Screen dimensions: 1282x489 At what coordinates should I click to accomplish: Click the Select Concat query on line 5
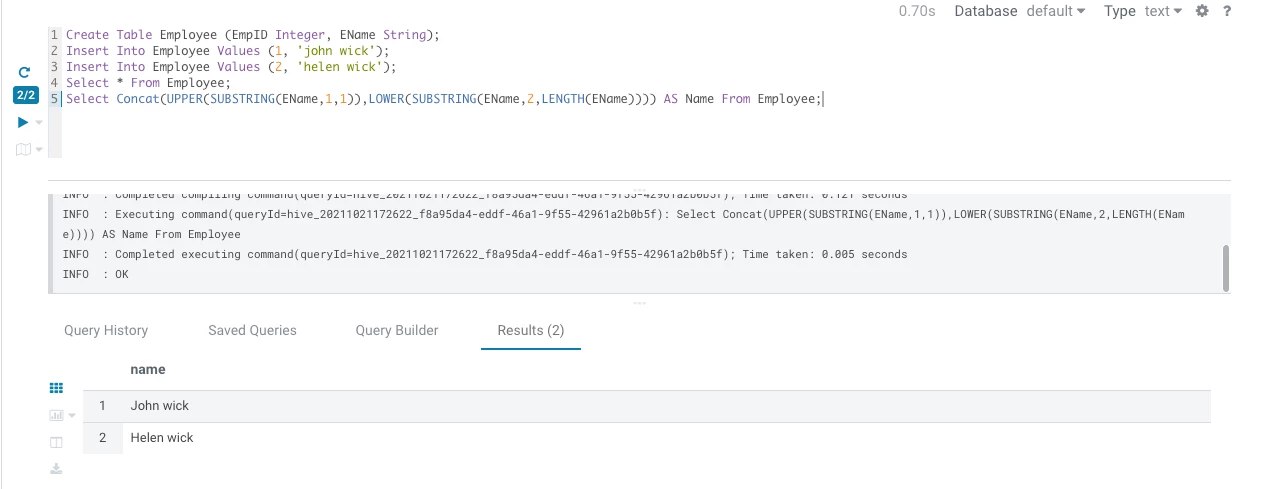444,98
